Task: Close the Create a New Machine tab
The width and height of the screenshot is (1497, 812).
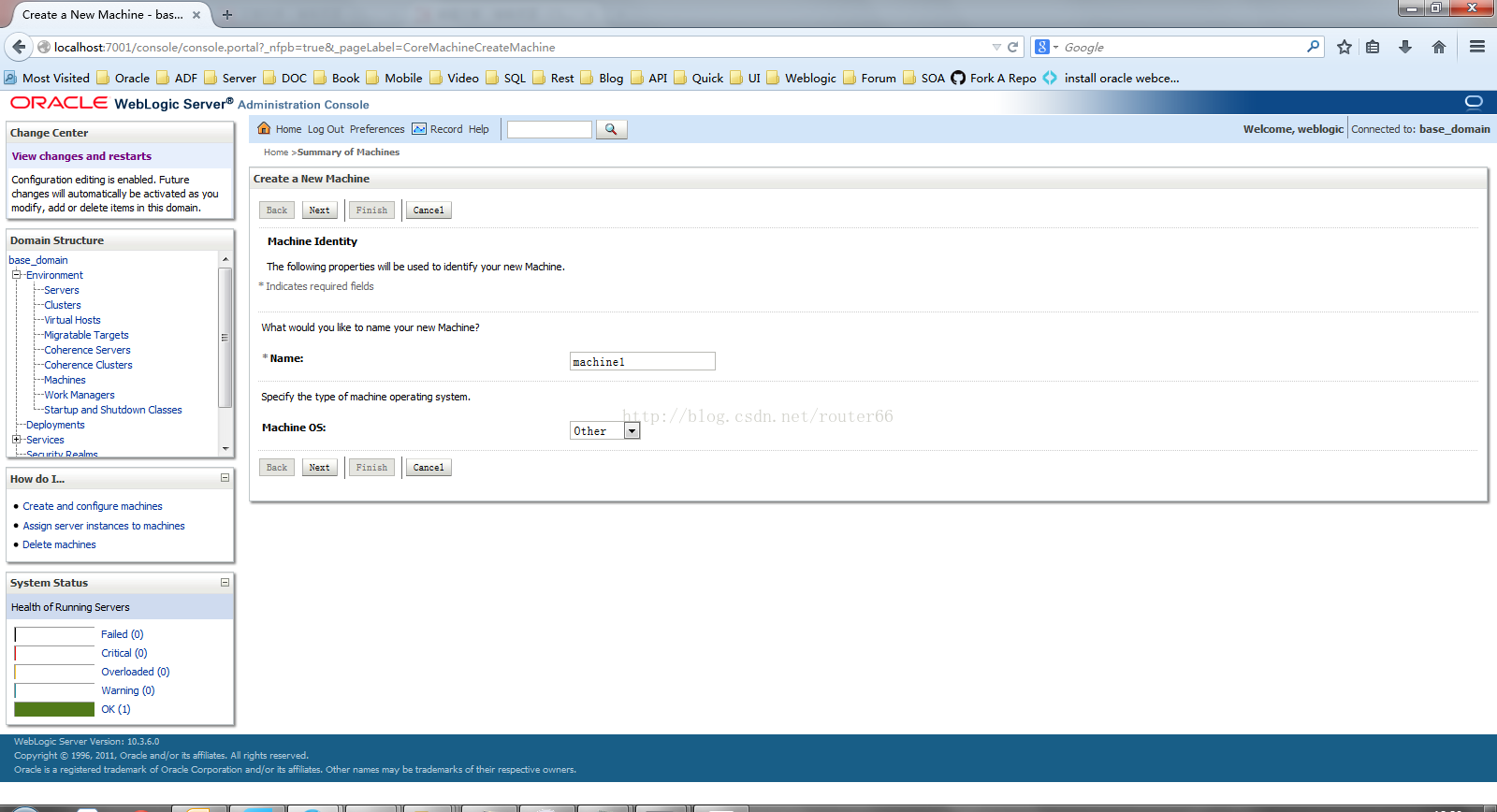Action: [196, 15]
